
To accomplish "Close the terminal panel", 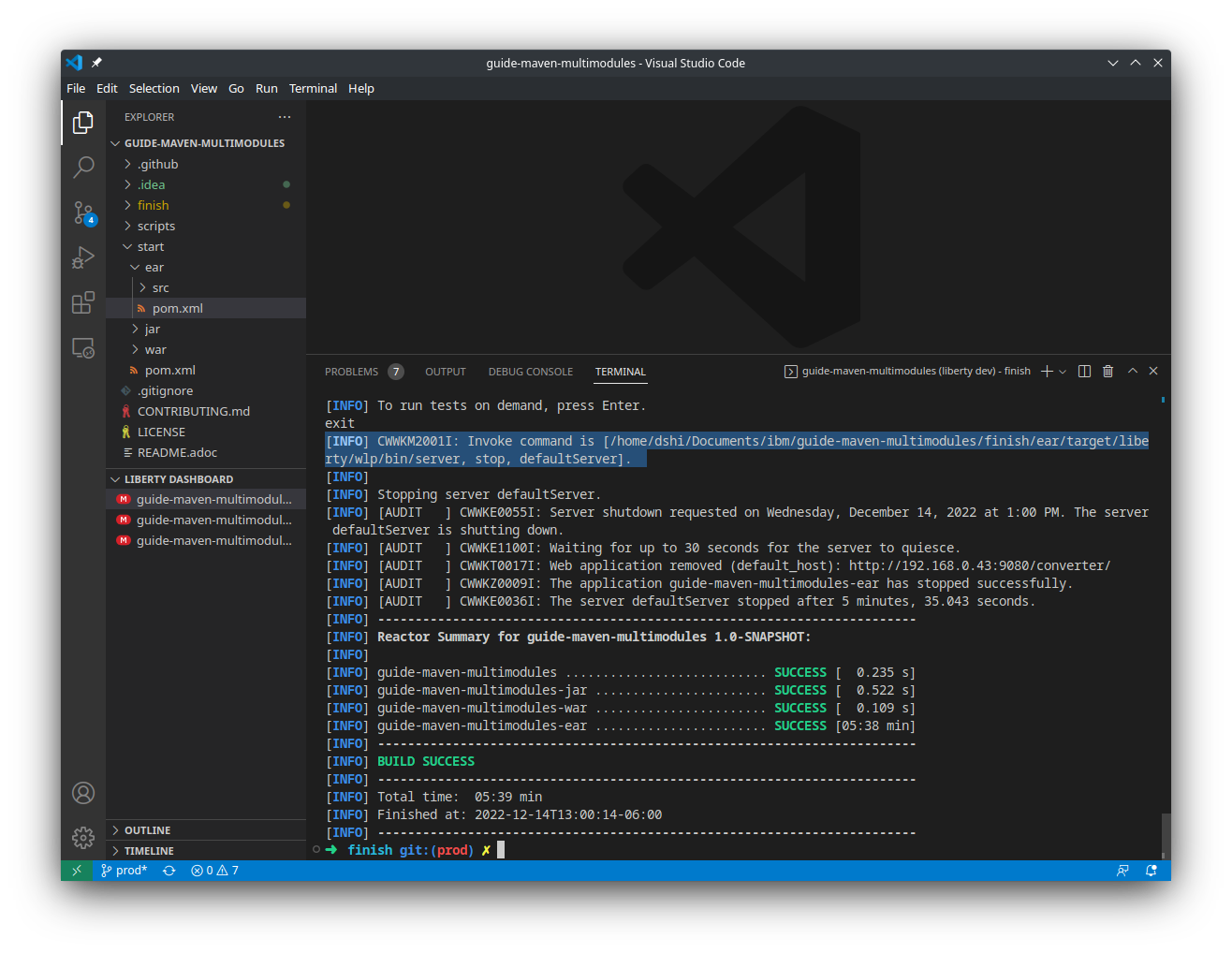I will pos(1153,371).
